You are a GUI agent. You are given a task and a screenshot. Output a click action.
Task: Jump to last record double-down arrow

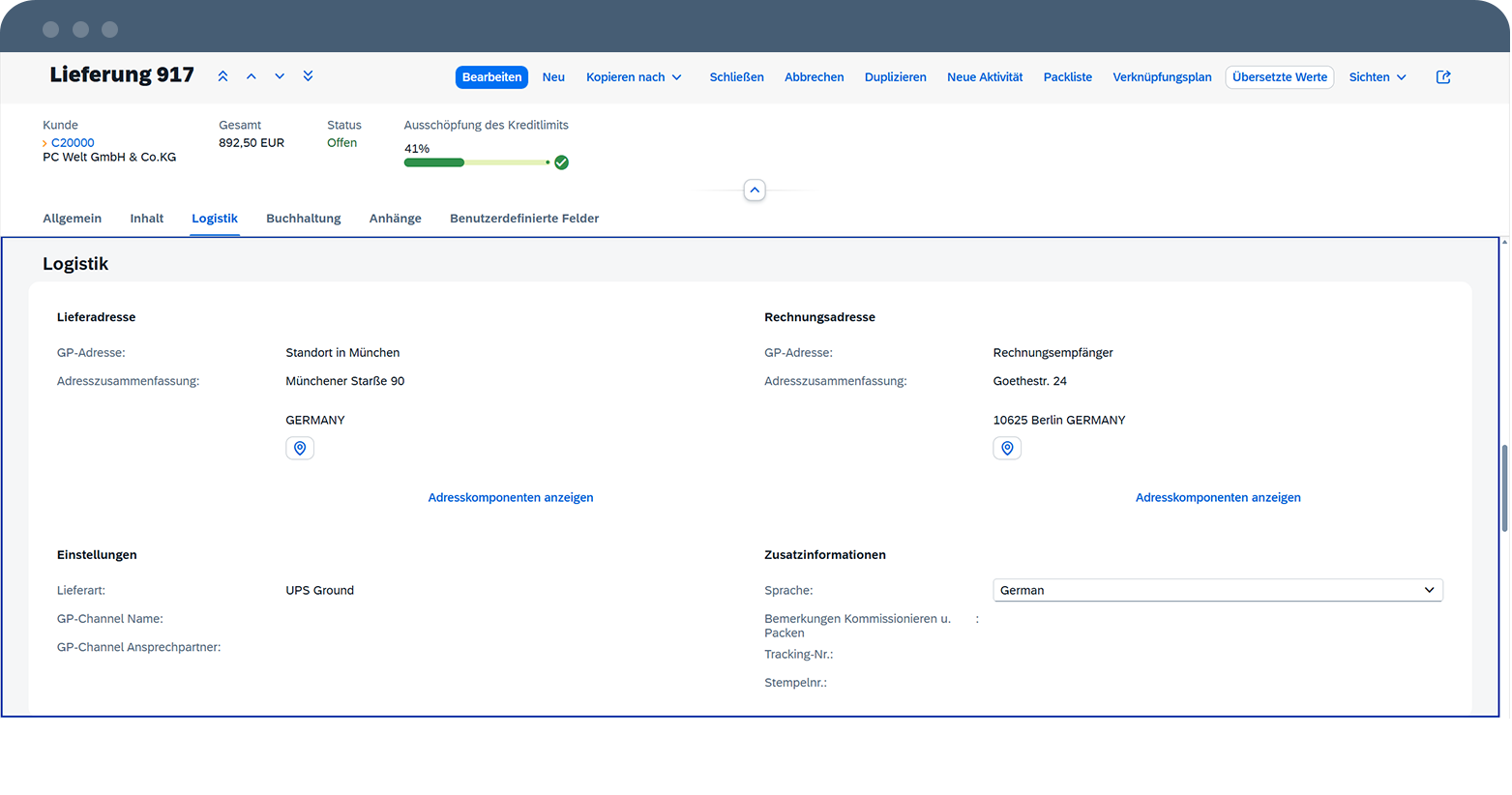click(x=308, y=76)
